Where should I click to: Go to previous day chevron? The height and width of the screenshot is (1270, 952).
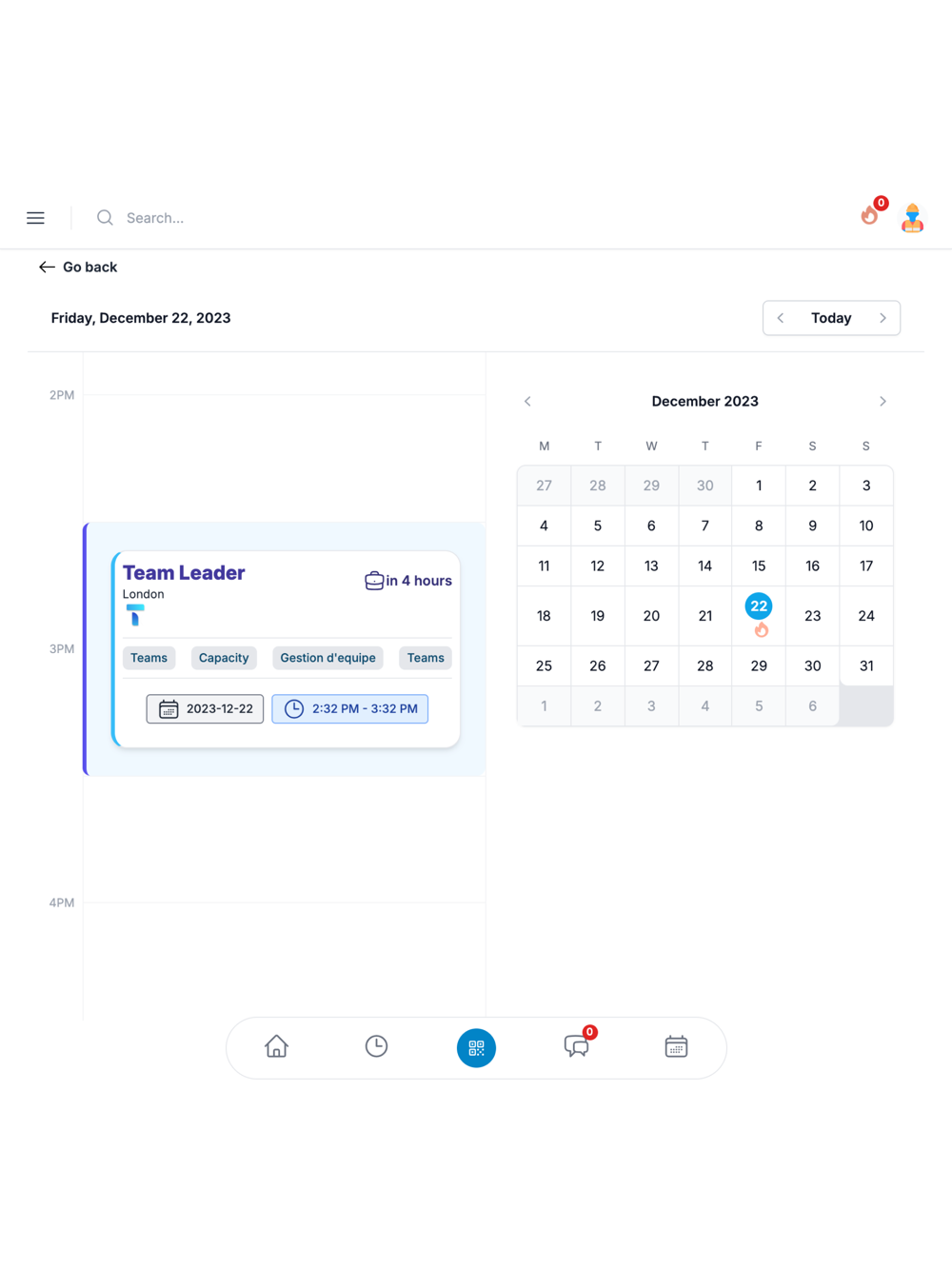pos(781,318)
